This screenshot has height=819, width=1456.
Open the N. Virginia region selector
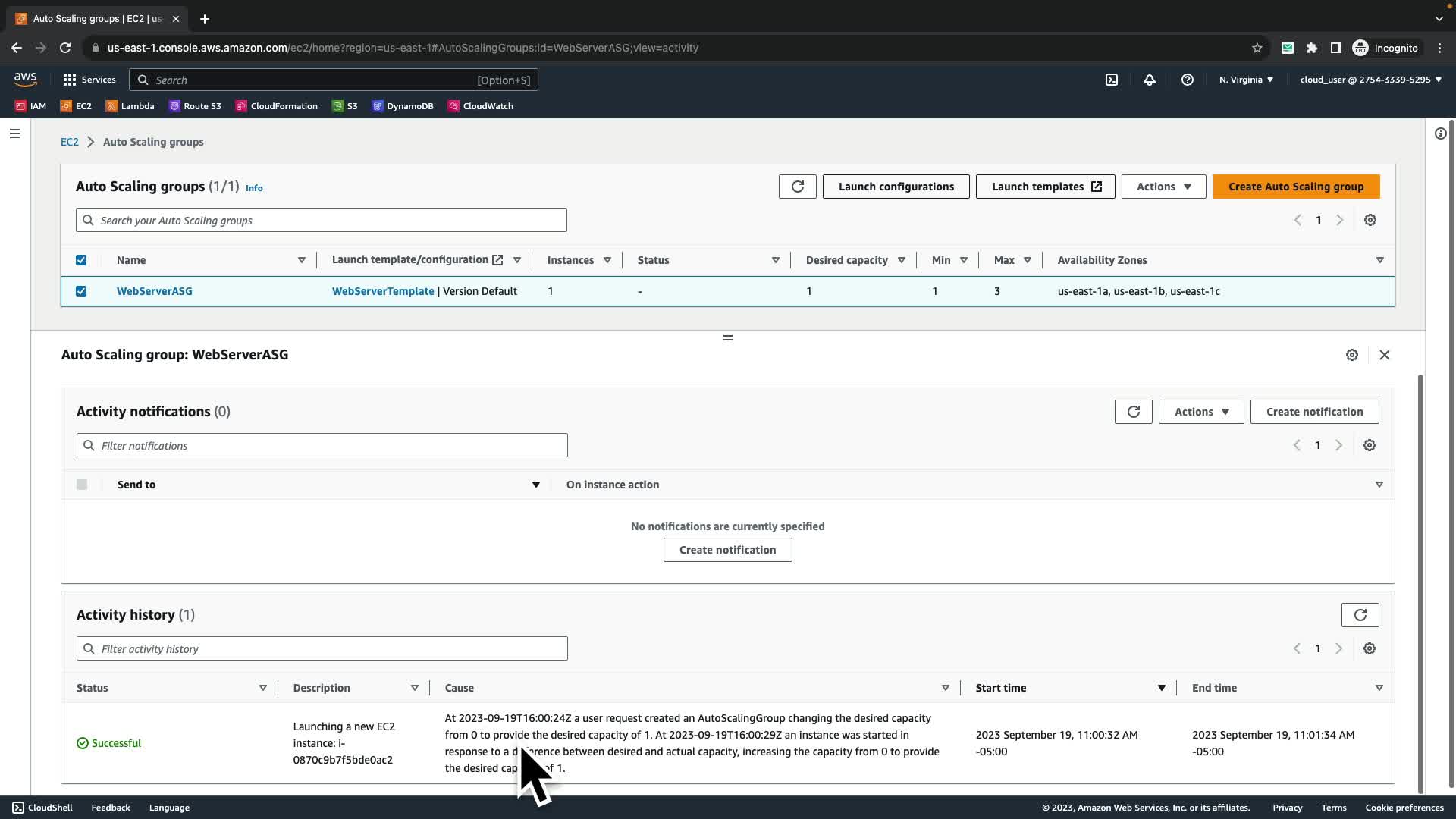1246,80
